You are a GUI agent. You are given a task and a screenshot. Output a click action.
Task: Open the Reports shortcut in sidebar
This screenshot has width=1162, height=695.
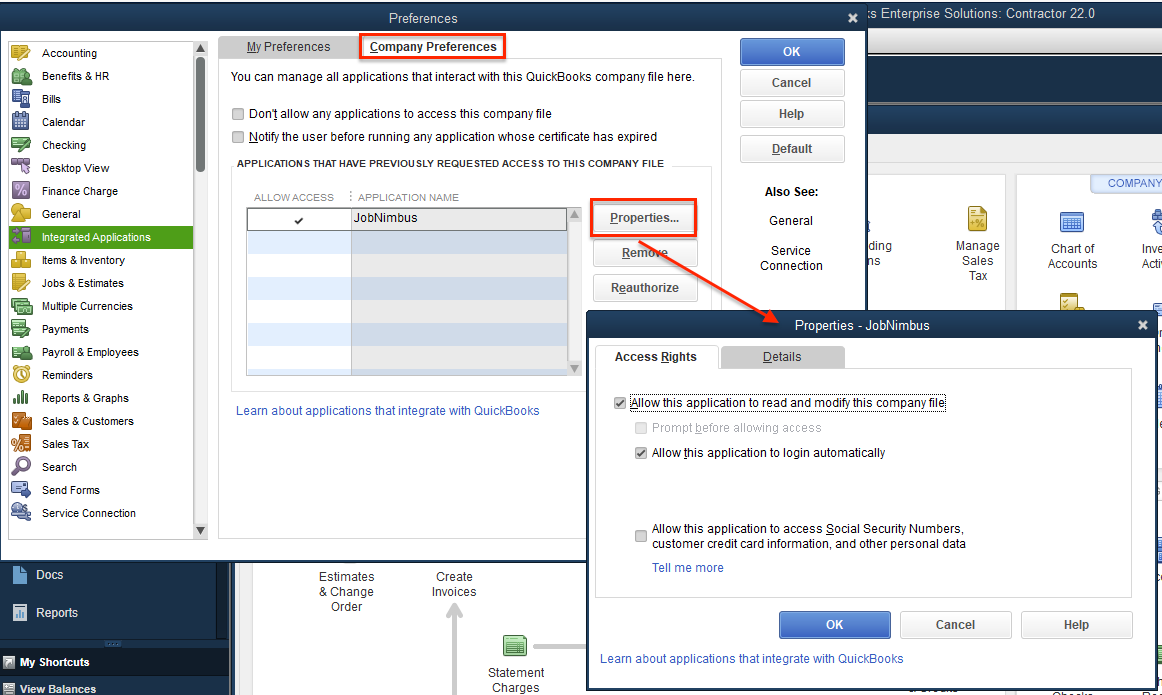(57, 612)
